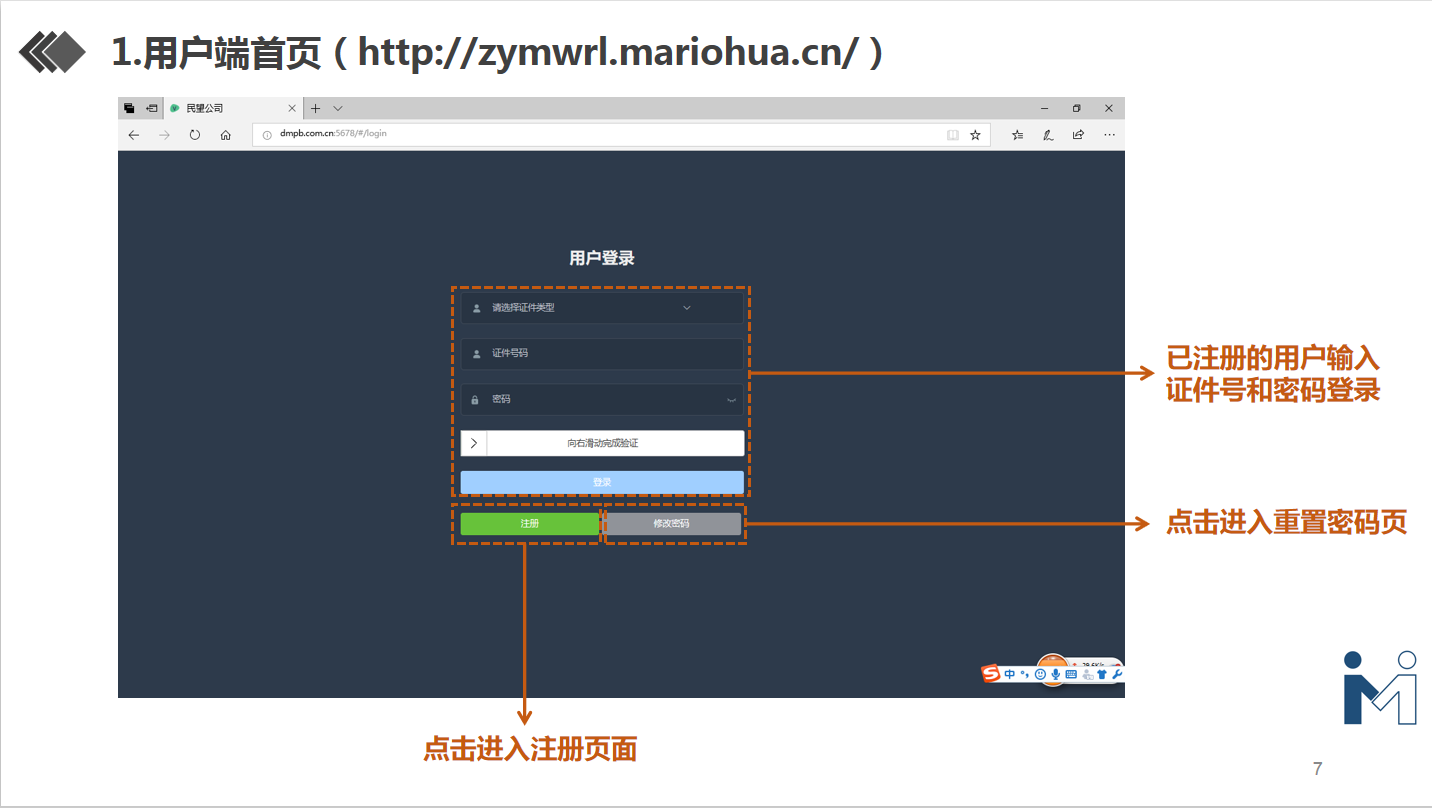
Task: Open a new tab with the plus button
Action: [315, 108]
